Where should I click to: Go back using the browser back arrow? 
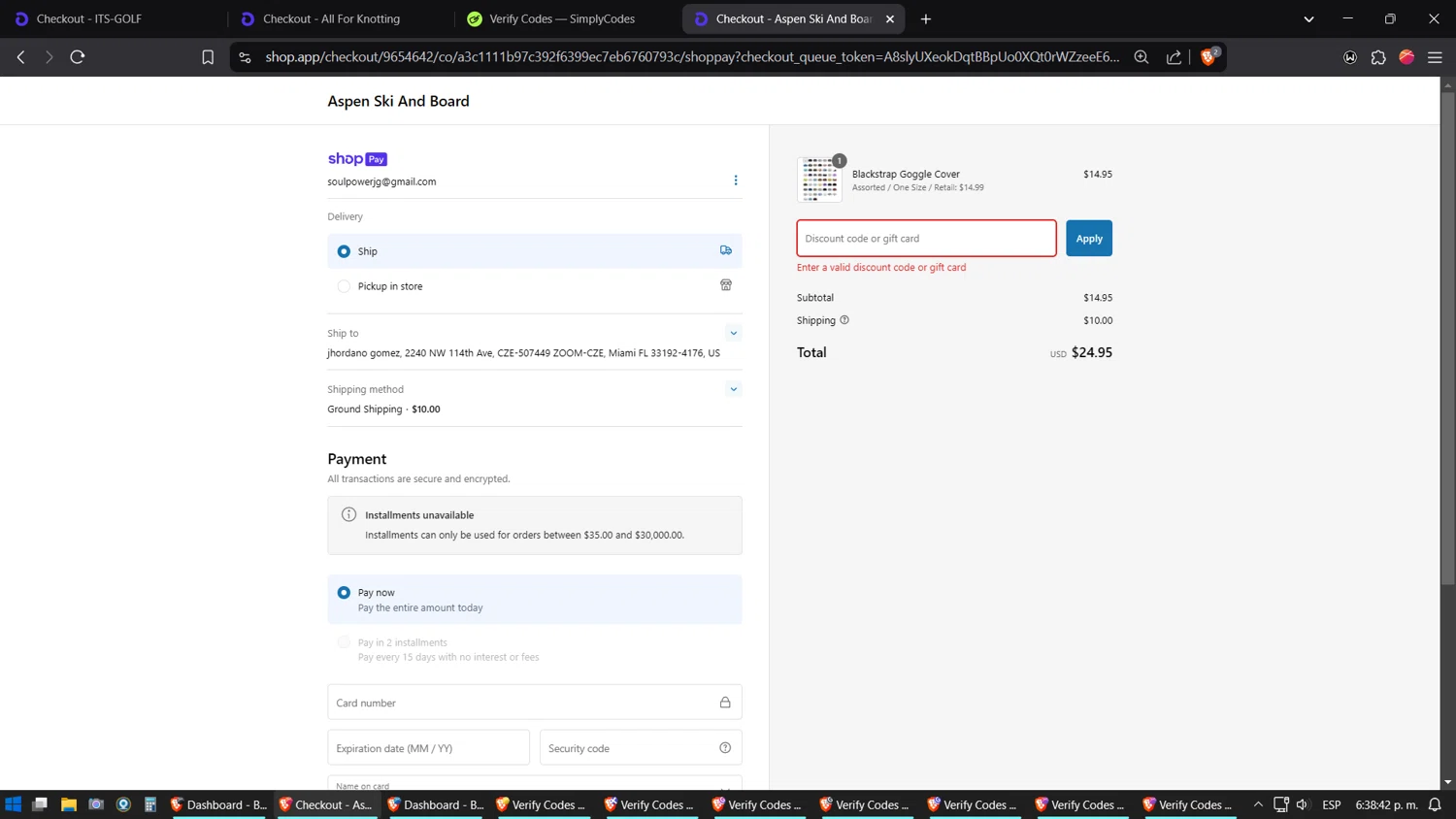tap(20, 57)
